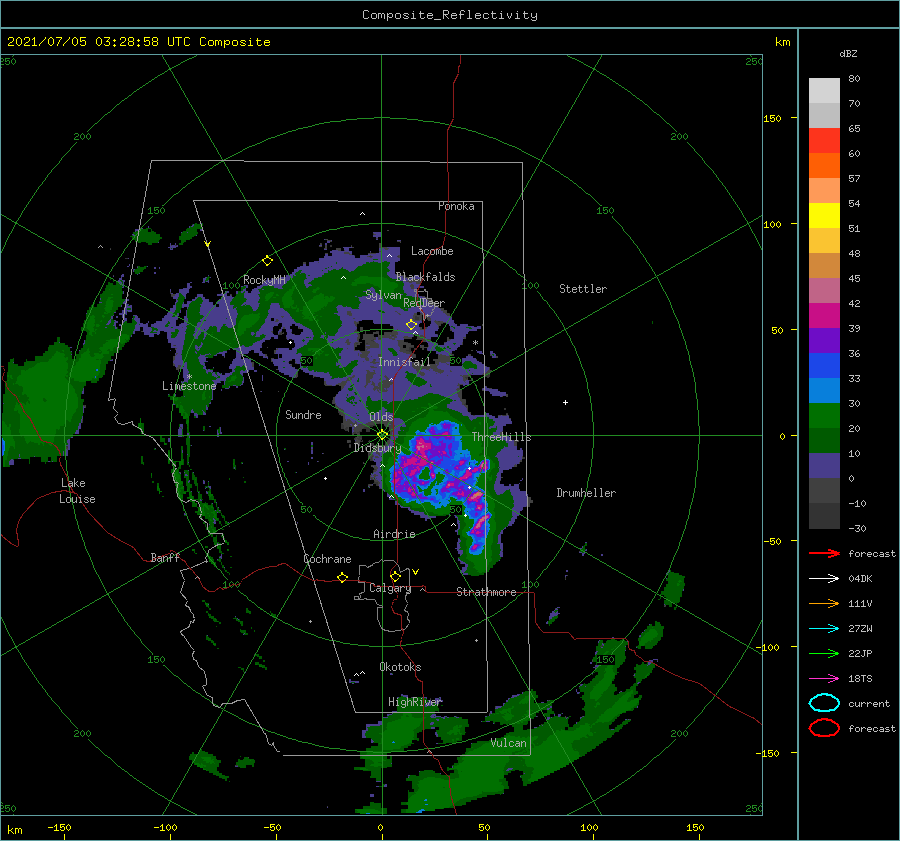Click the Blackfalds label
The image size is (900, 841).
(425, 277)
